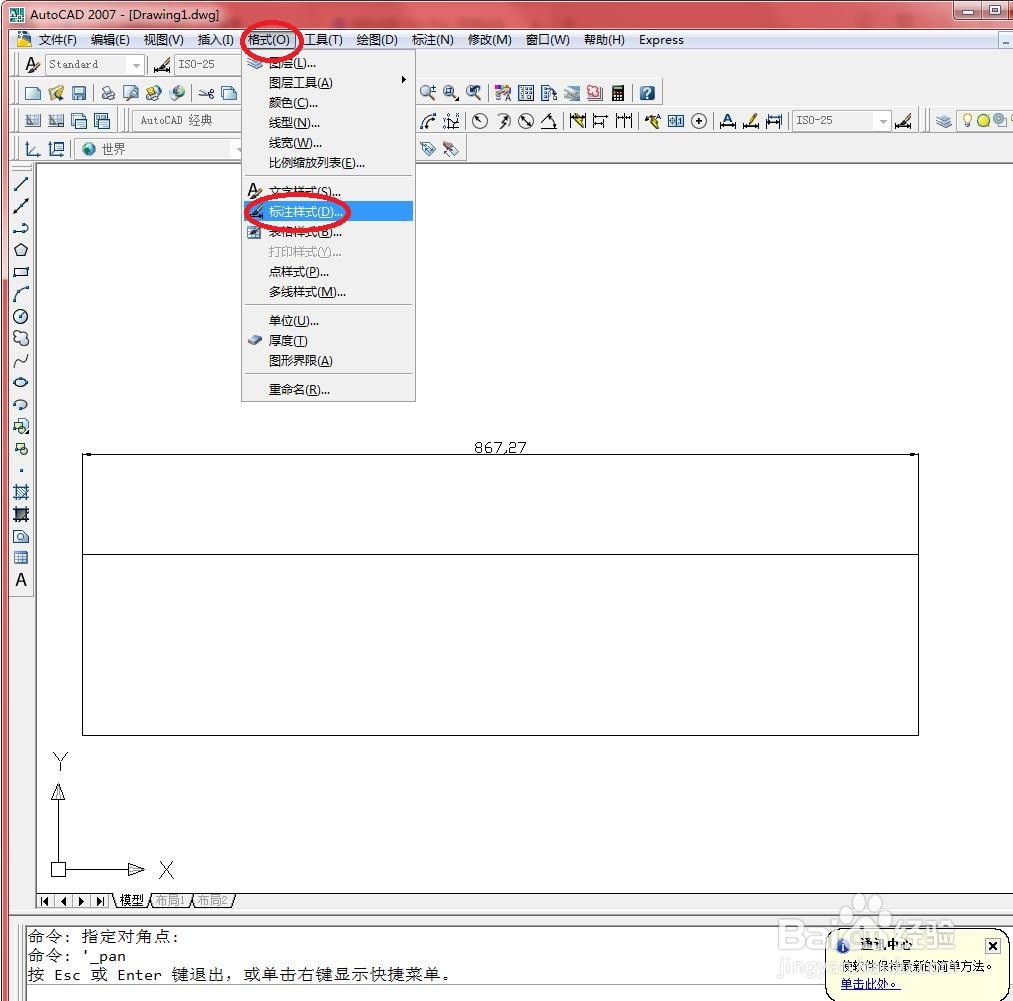The width and height of the screenshot is (1013, 1001).
Task: Switch to the 模型 tab
Action: point(132,900)
